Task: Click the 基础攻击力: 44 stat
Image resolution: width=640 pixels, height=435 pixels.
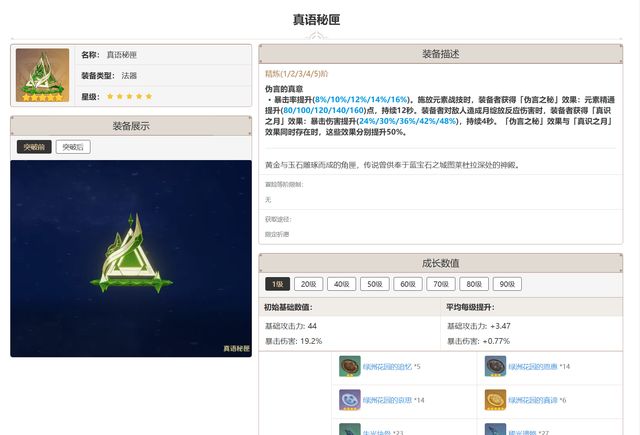Action: (291, 326)
